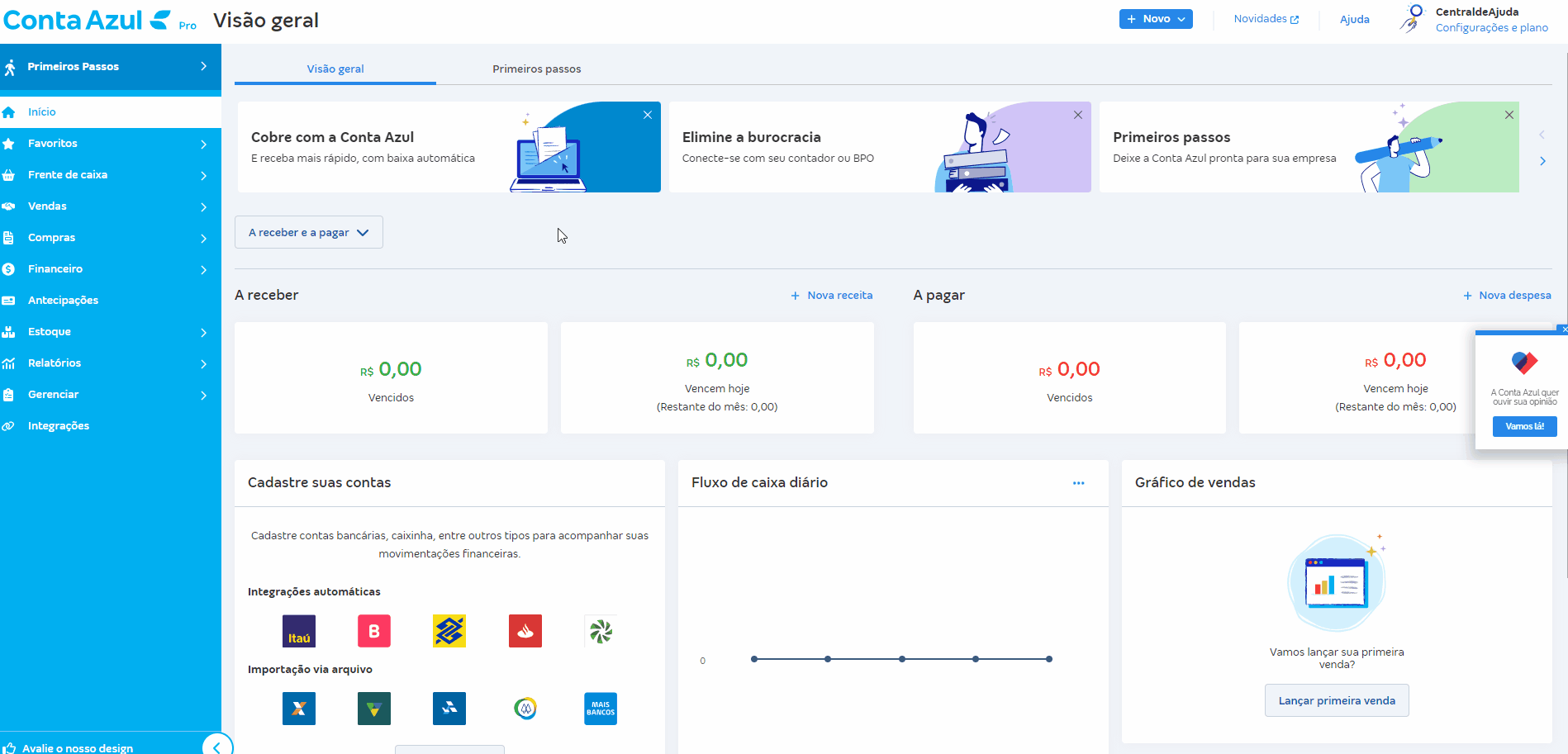Viewport: 1568px width, 754px height.
Task: Open the Primeiros Passos sidebar header
Action: click(111, 67)
